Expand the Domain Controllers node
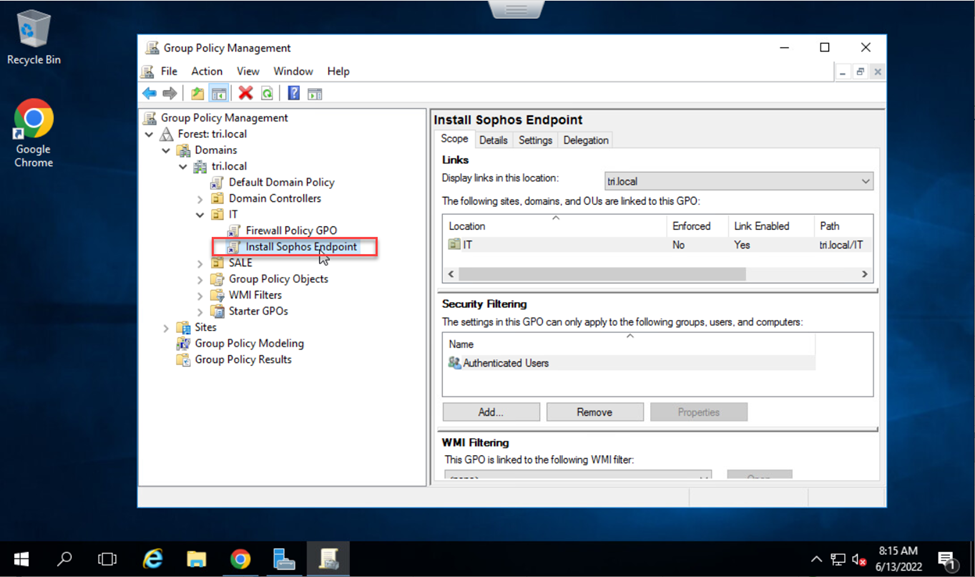This screenshot has width=975, height=577. click(x=200, y=200)
